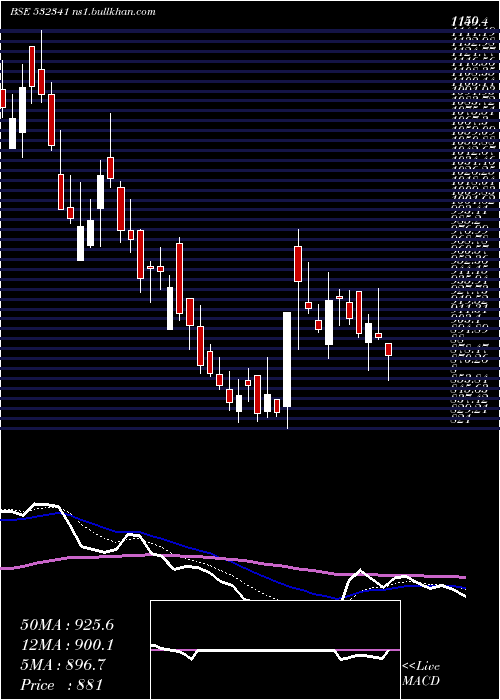Click the BSE 532341 ns1.bullkhan.com header text
This screenshot has height=700, width=500.
click(x=83, y=12)
